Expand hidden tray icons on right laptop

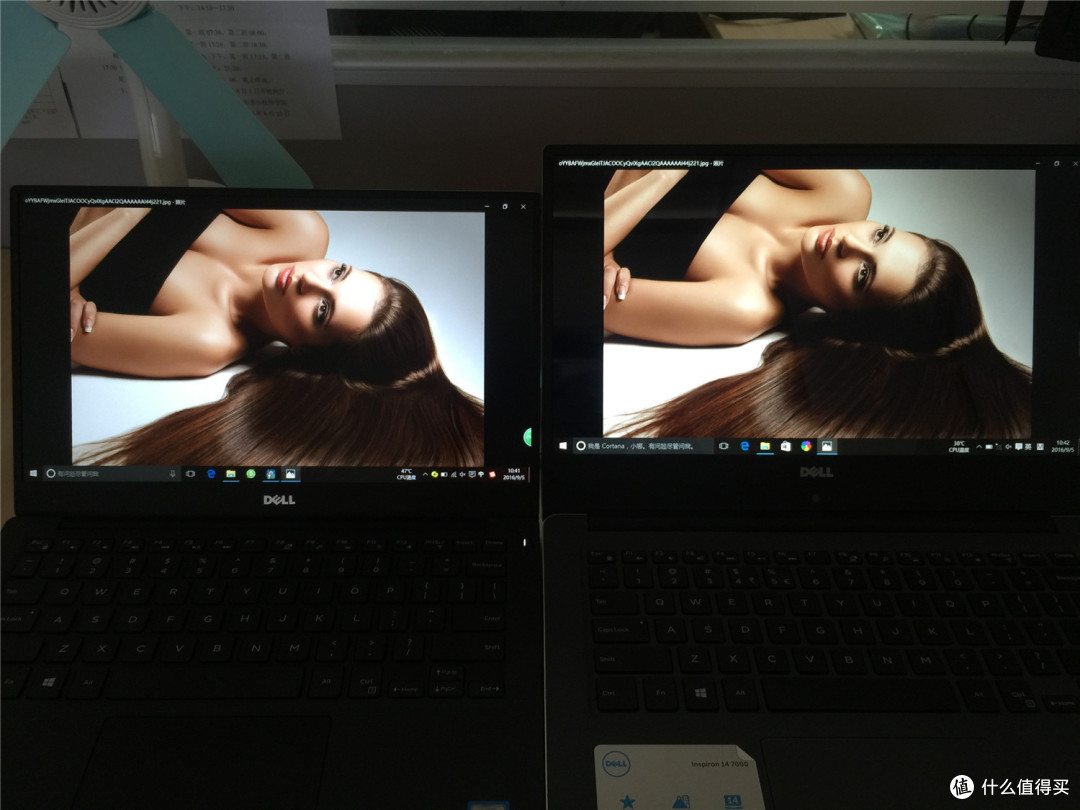[x=979, y=447]
